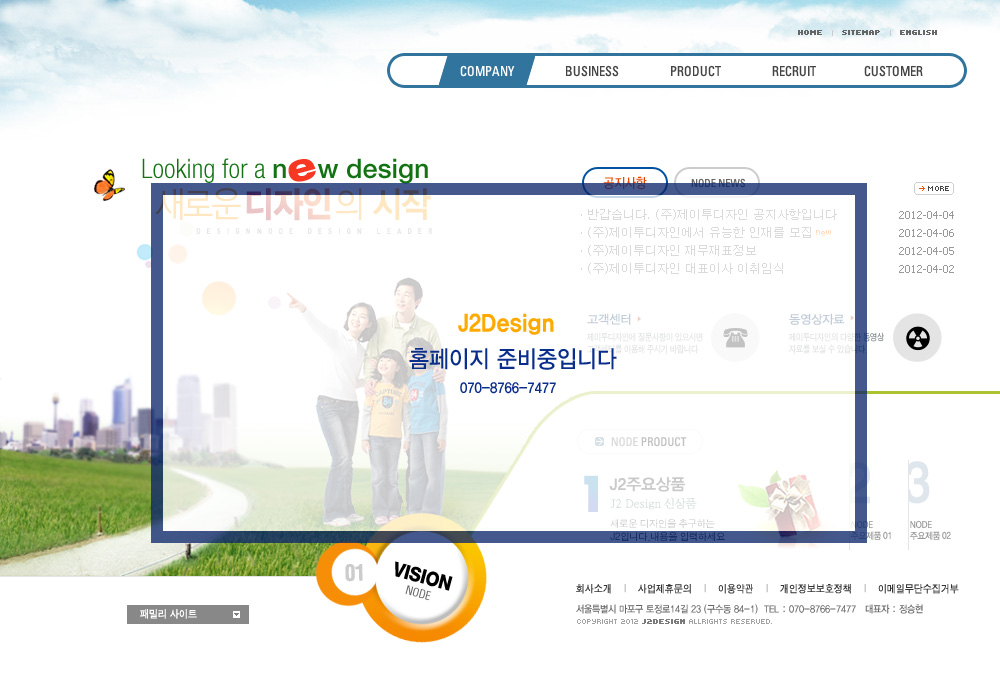Click the VISION NODE circle
Viewport: 1000px width, 686px height.
423,579
